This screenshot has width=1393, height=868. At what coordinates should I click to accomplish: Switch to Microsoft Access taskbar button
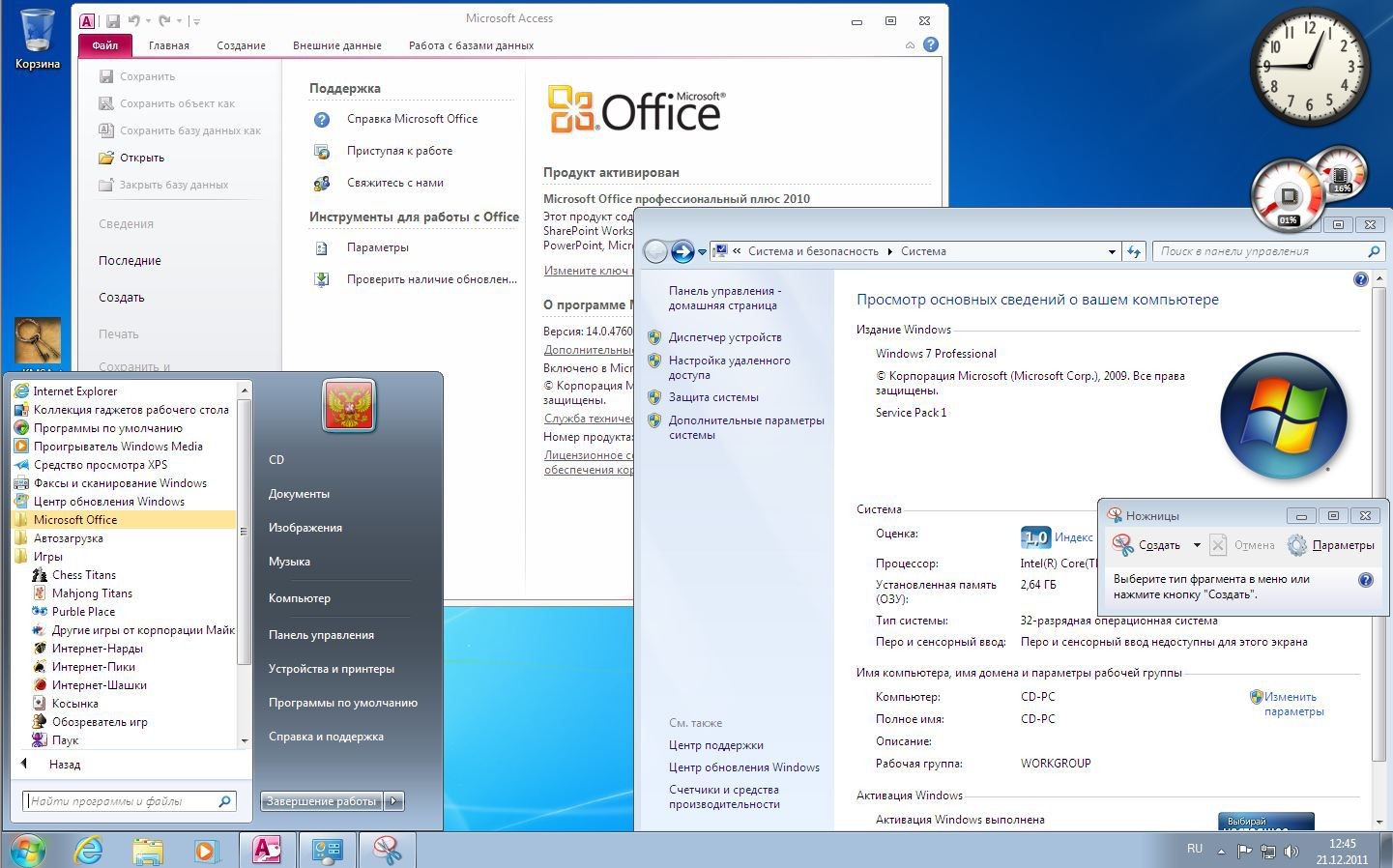tap(267, 850)
